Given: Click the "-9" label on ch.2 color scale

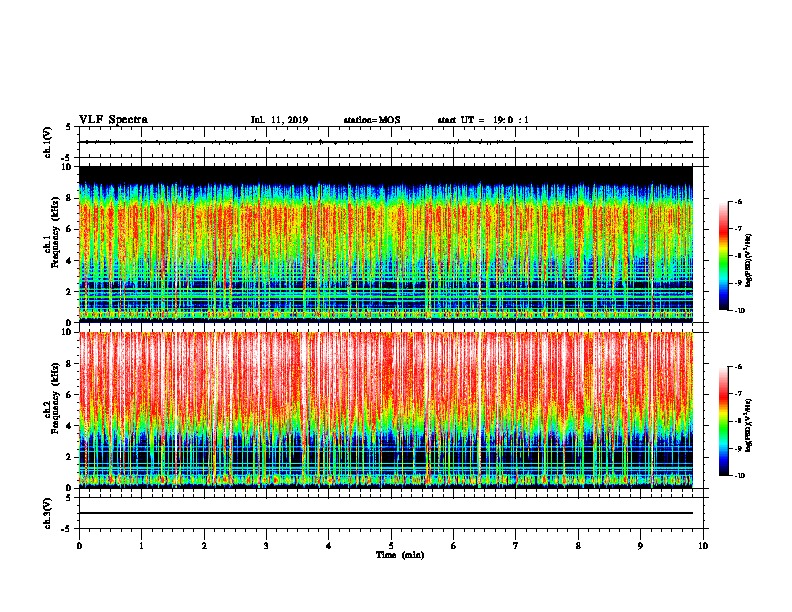Looking at the screenshot, I should point(738,448).
